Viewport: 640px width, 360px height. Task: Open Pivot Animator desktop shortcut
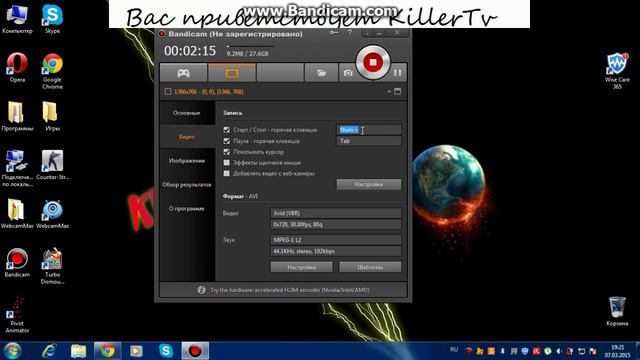click(x=17, y=315)
